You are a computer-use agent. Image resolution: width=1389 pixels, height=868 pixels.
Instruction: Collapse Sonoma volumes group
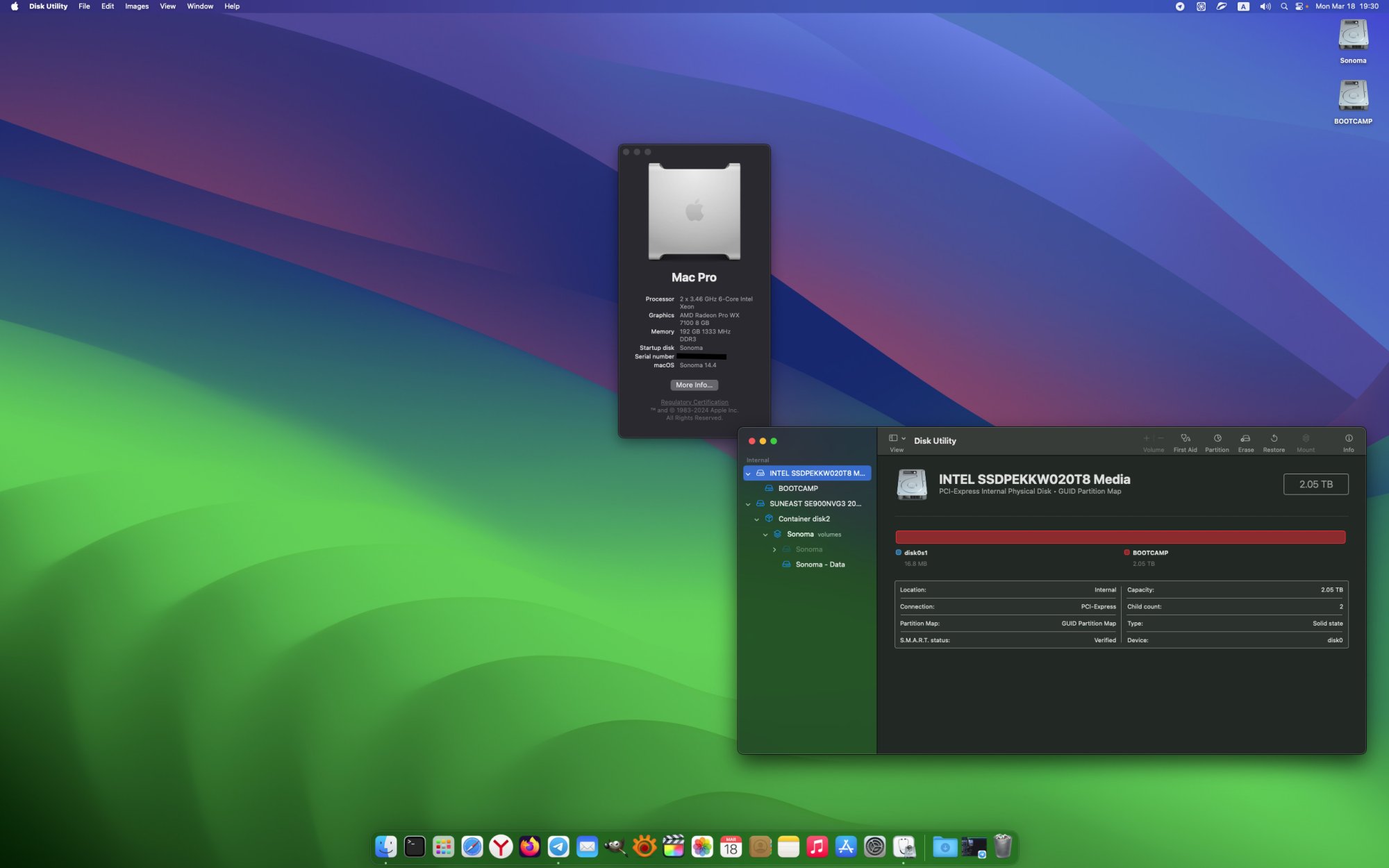click(x=765, y=535)
